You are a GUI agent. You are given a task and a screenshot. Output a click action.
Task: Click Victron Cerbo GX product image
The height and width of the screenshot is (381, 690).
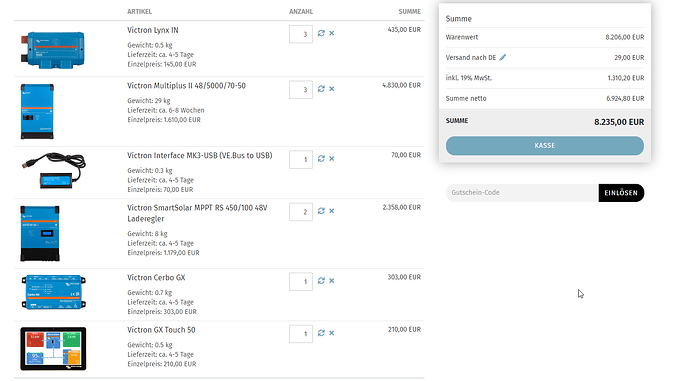pyautogui.click(x=53, y=292)
